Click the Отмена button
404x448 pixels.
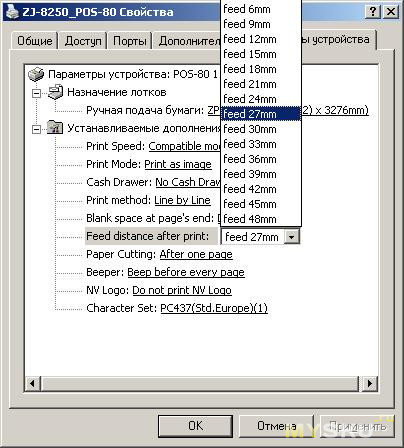click(276, 426)
